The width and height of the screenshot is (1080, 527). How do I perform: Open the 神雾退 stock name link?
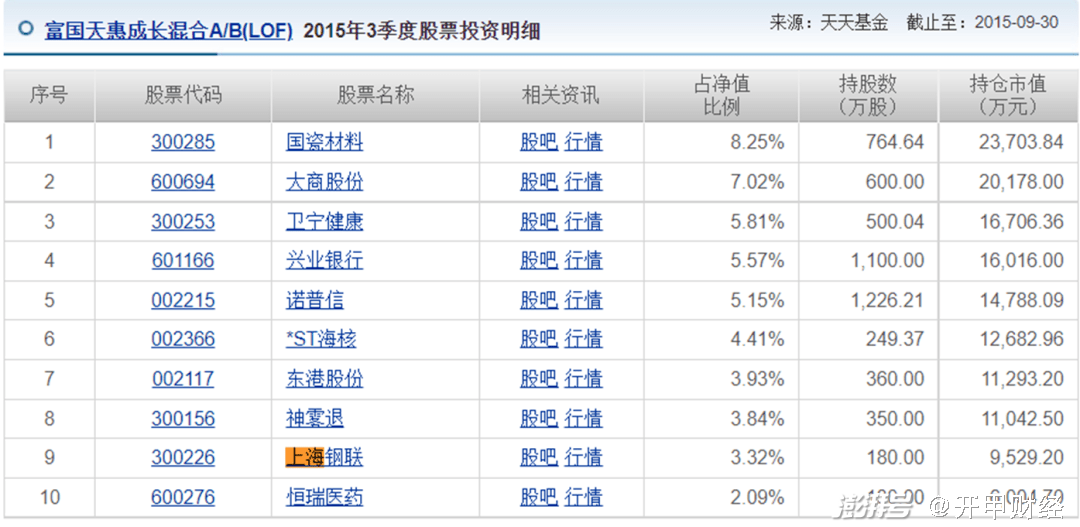315,419
